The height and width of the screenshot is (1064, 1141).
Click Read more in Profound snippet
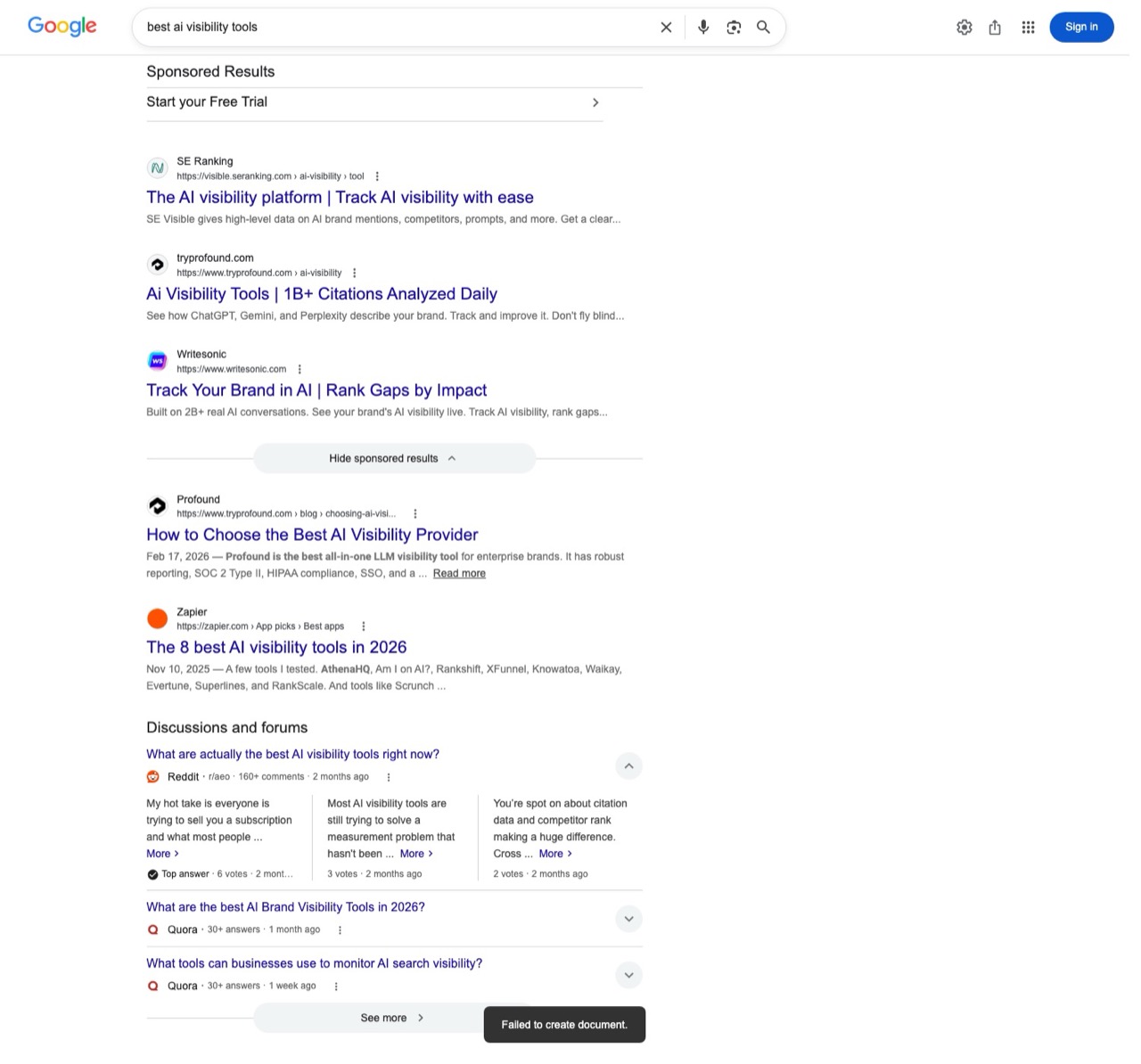(459, 574)
